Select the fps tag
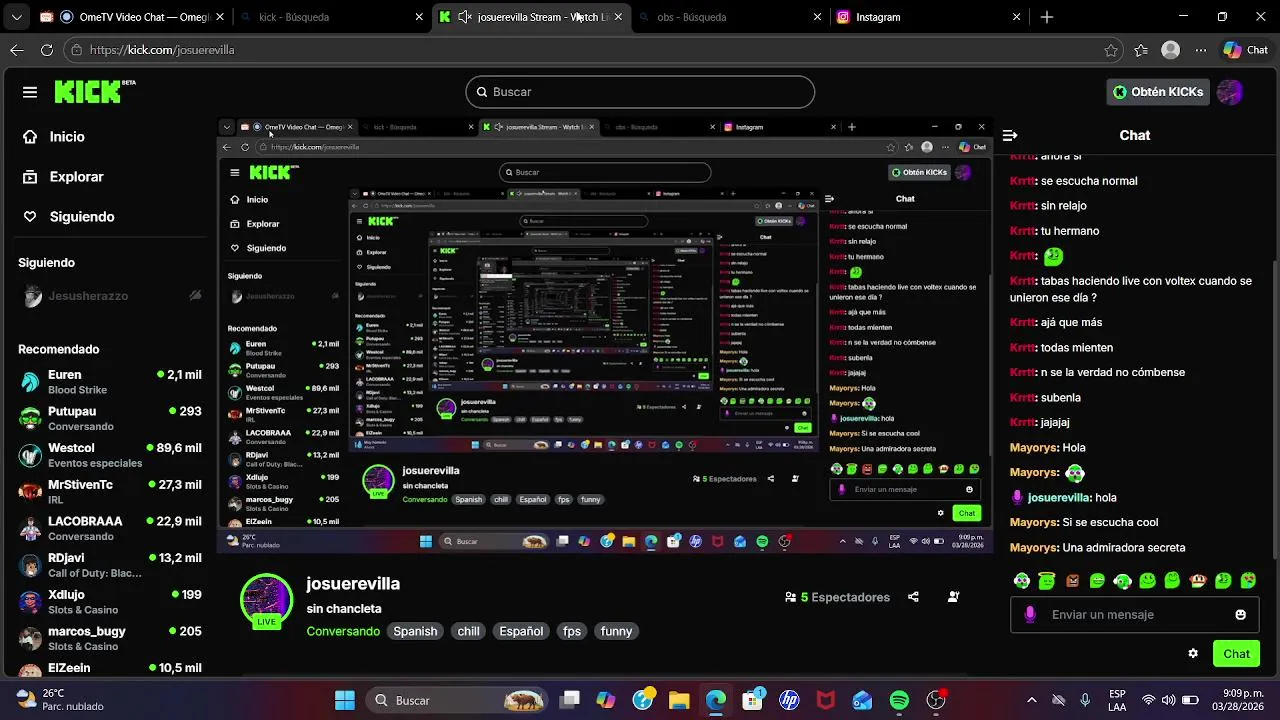 click(571, 631)
